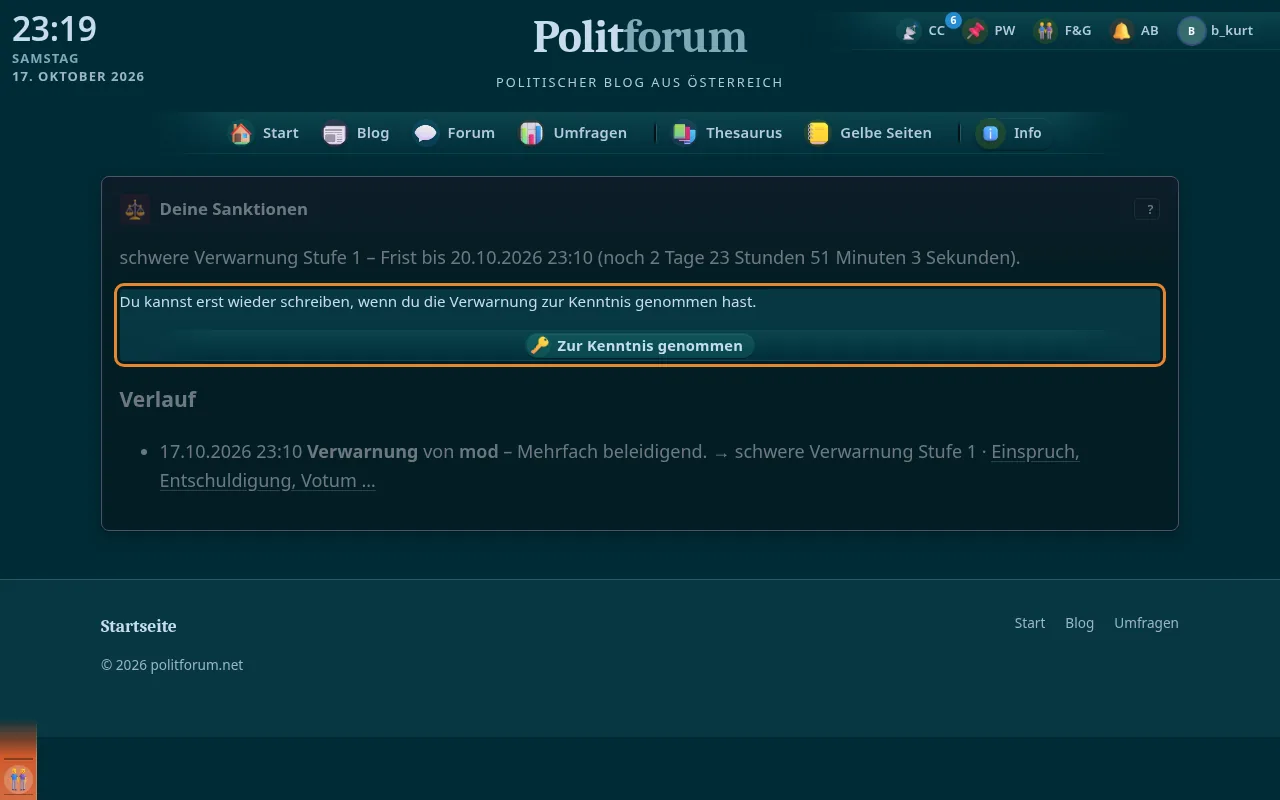Click the Politforum site logo
1280x800 pixels.
click(640, 37)
